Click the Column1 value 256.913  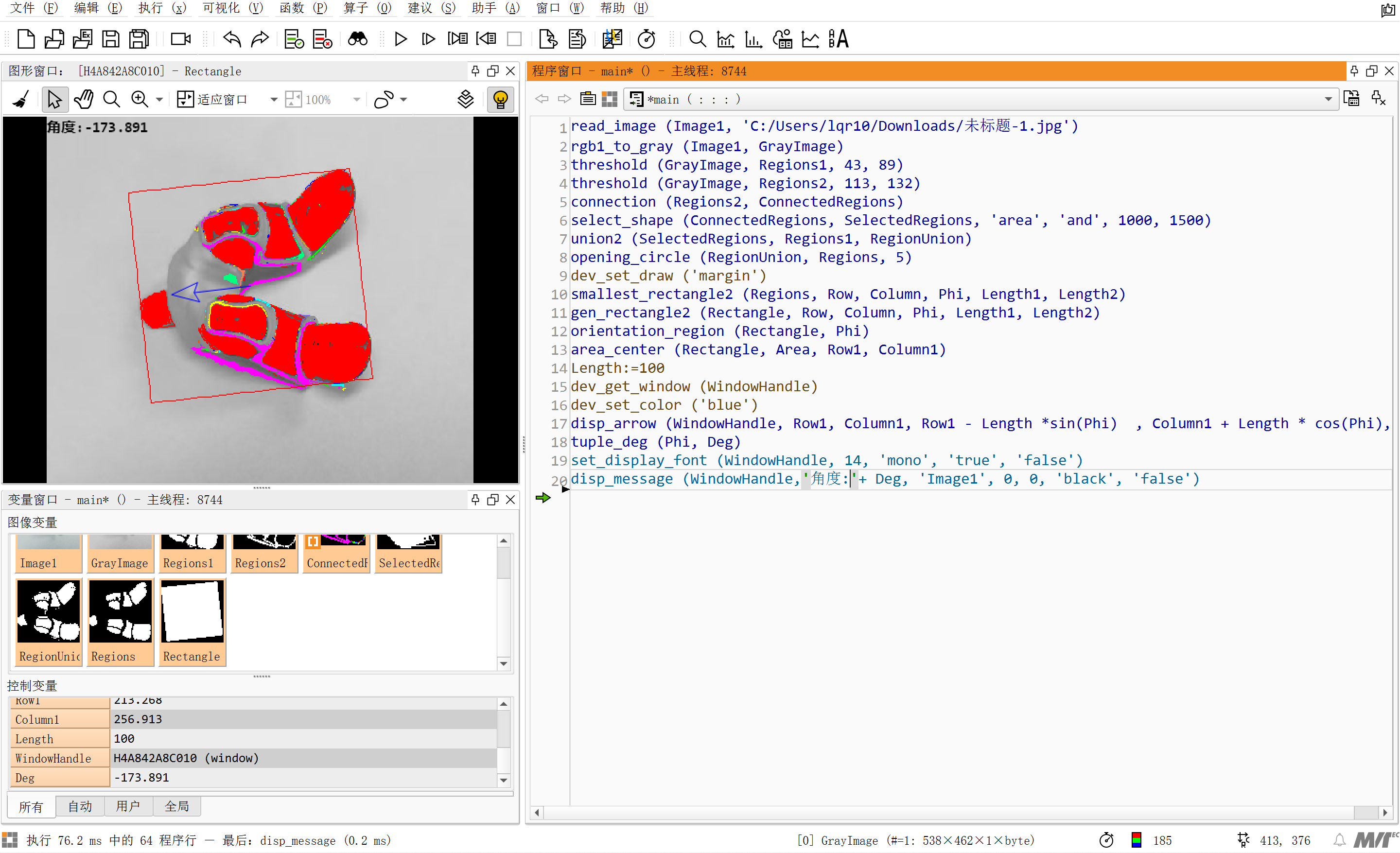click(x=304, y=719)
